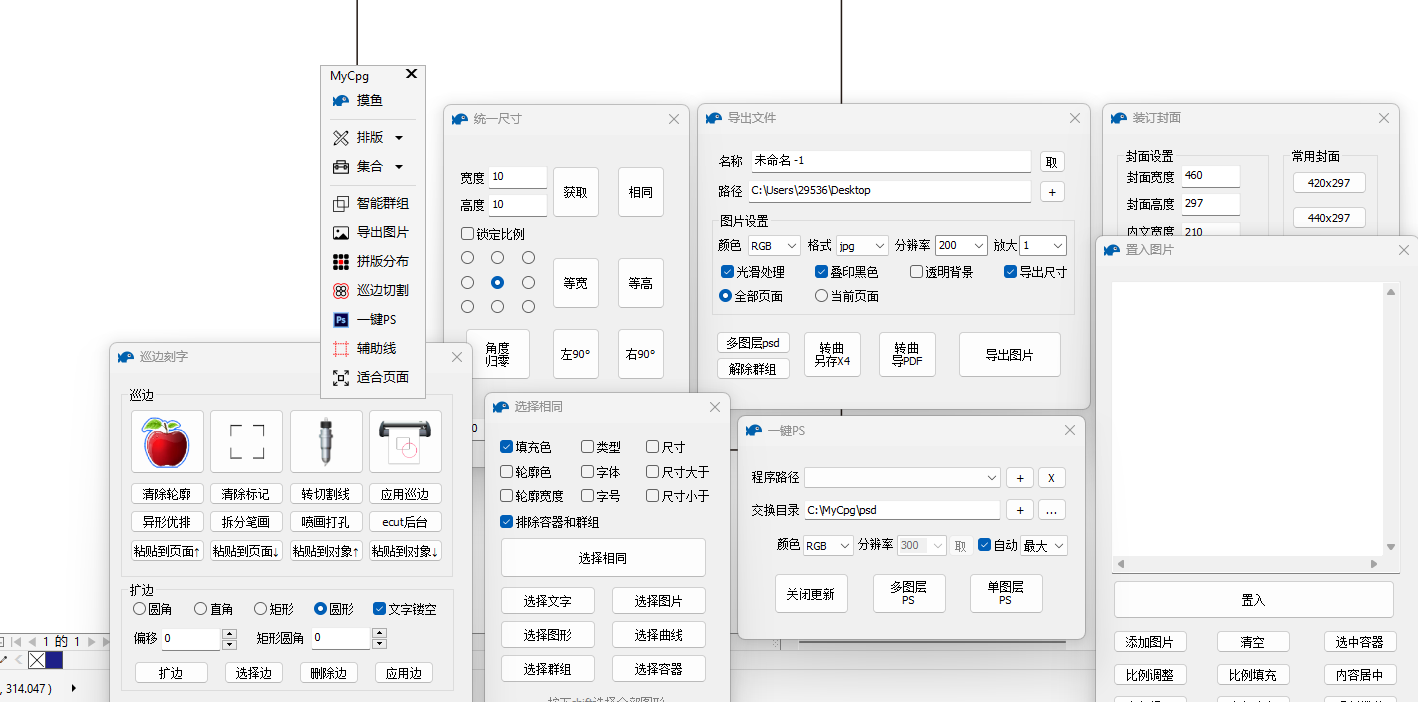
Task: Expand the 集合 menu
Action: click(368, 167)
